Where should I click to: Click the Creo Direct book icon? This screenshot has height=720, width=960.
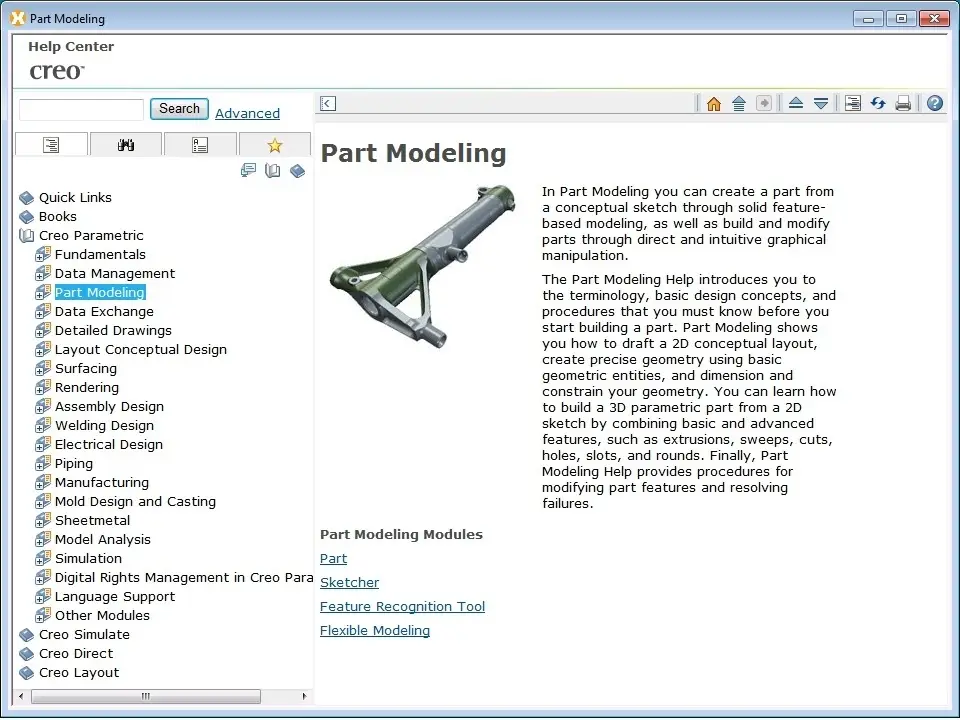pos(26,654)
